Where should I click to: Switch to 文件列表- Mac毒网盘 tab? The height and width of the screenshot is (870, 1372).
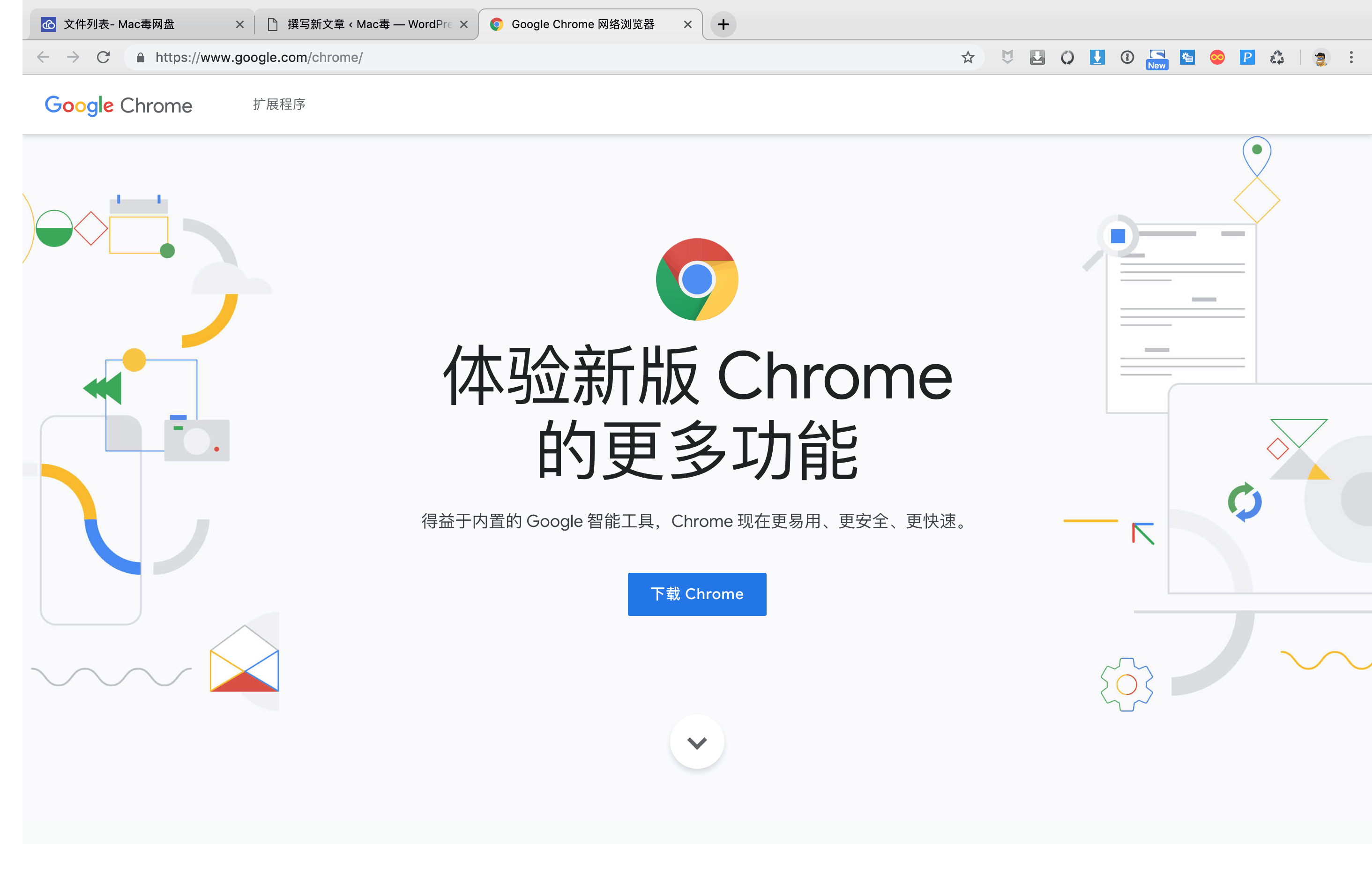[131, 24]
